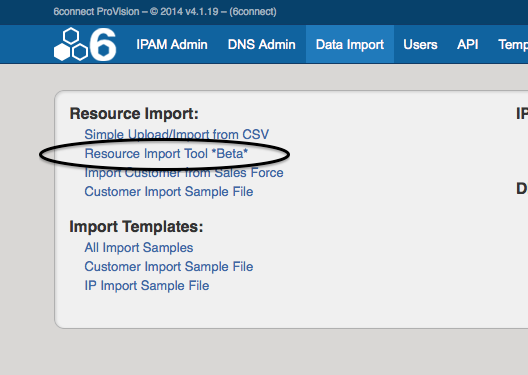Click the Resource Import: heading
The width and height of the screenshot is (528, 375).
[134, 114]
